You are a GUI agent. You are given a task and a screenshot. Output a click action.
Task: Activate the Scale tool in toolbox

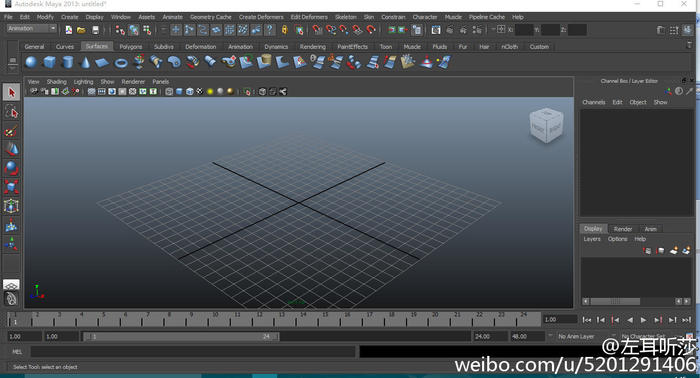12,187
